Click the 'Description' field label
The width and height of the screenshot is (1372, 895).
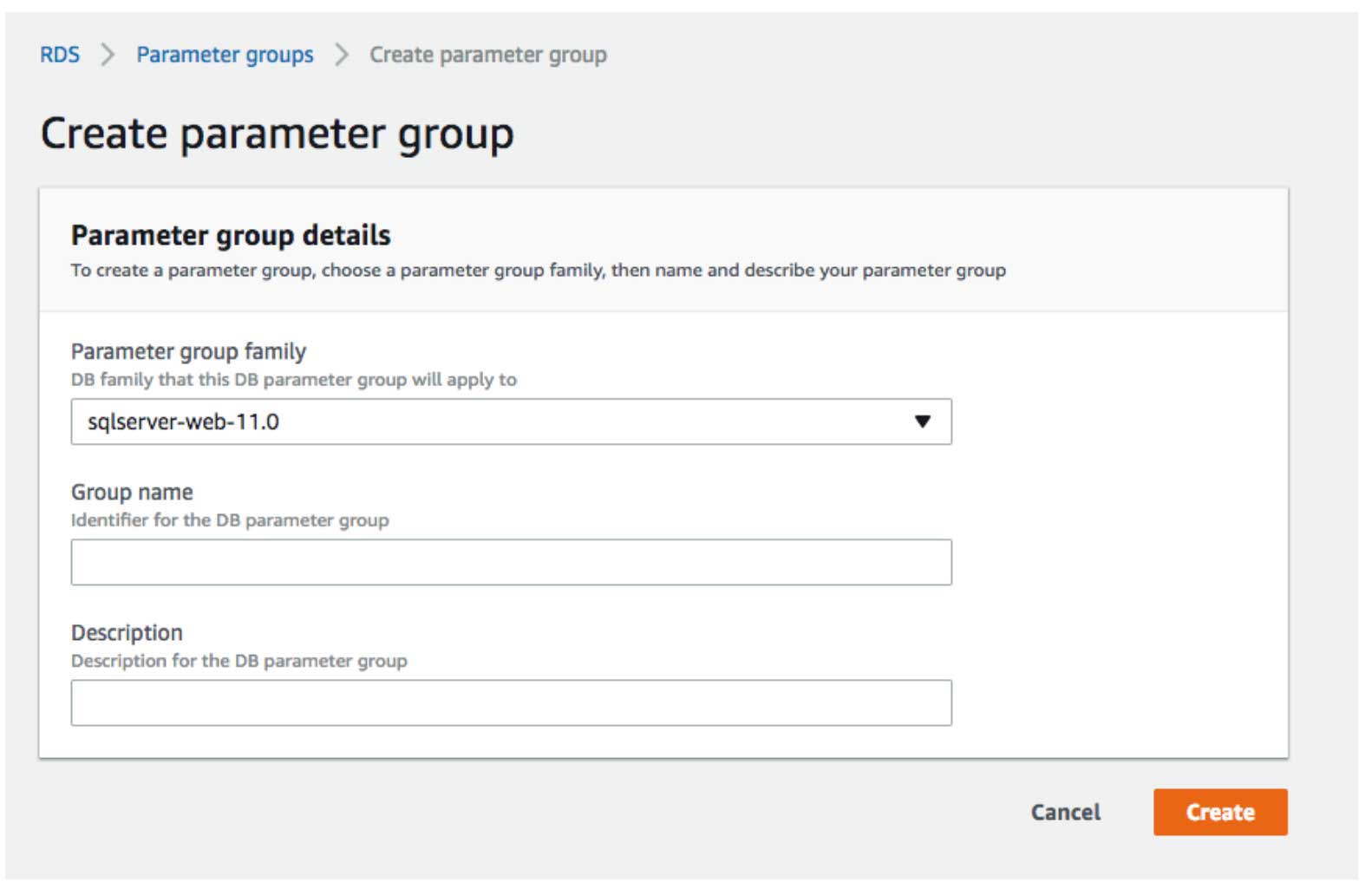click(127, 632)
